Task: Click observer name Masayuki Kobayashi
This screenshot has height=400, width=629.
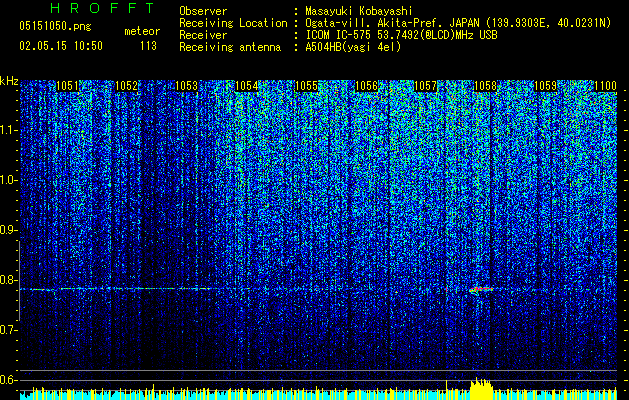Action: (x=359, y=11)
